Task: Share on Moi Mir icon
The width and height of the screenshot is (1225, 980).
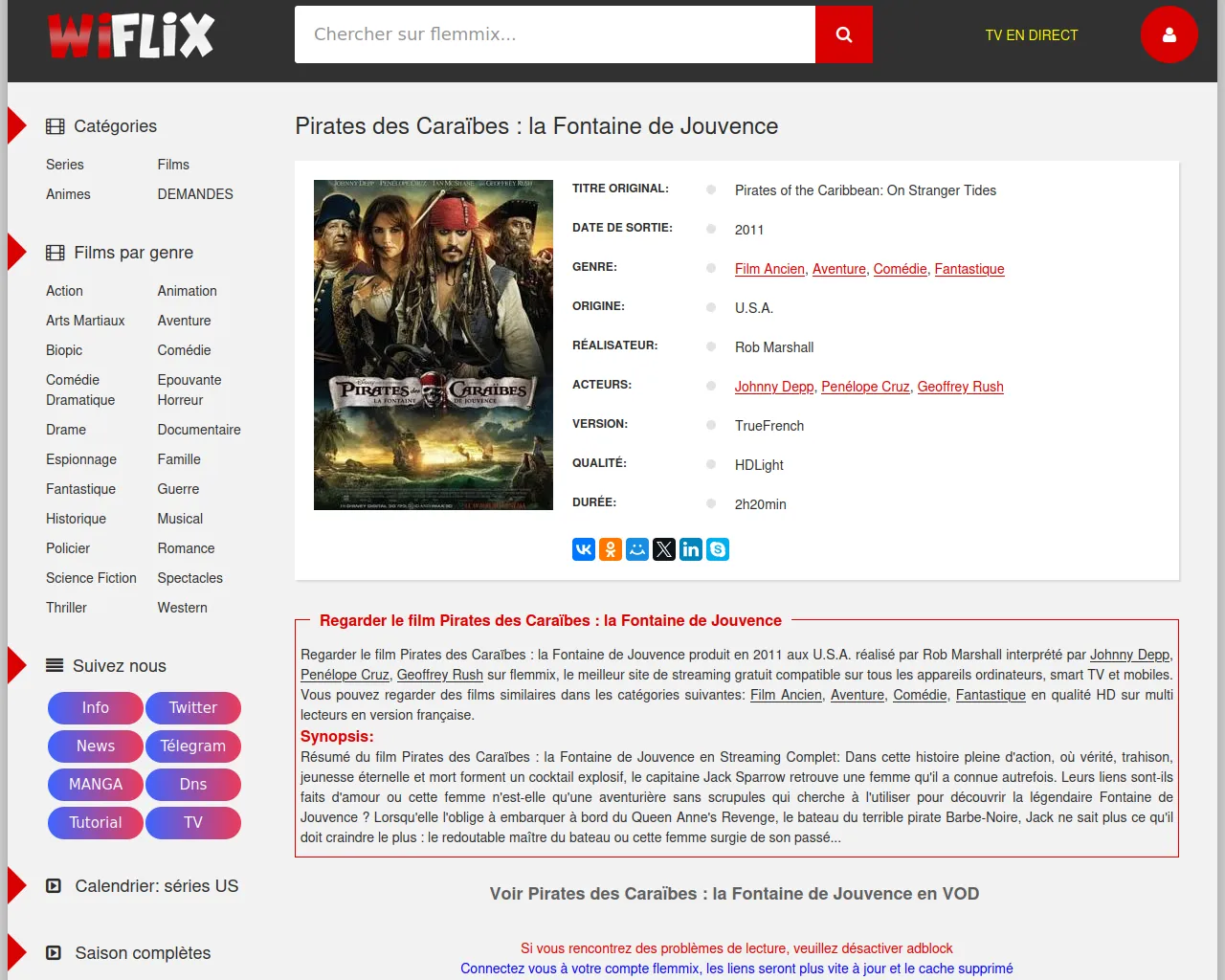Action: point(637,549)
